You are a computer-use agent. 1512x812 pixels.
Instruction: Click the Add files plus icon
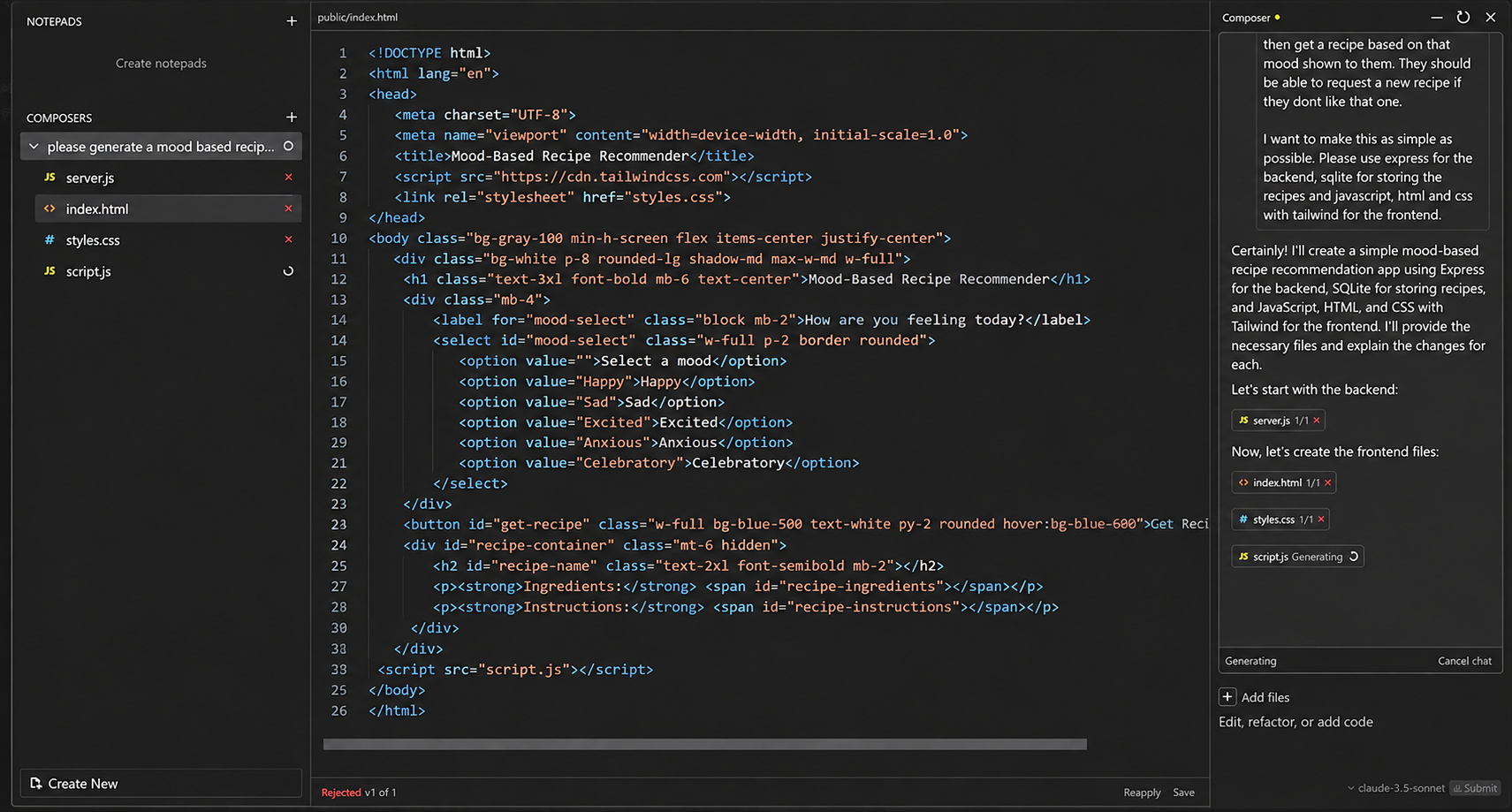click(x=1227, y=697)
